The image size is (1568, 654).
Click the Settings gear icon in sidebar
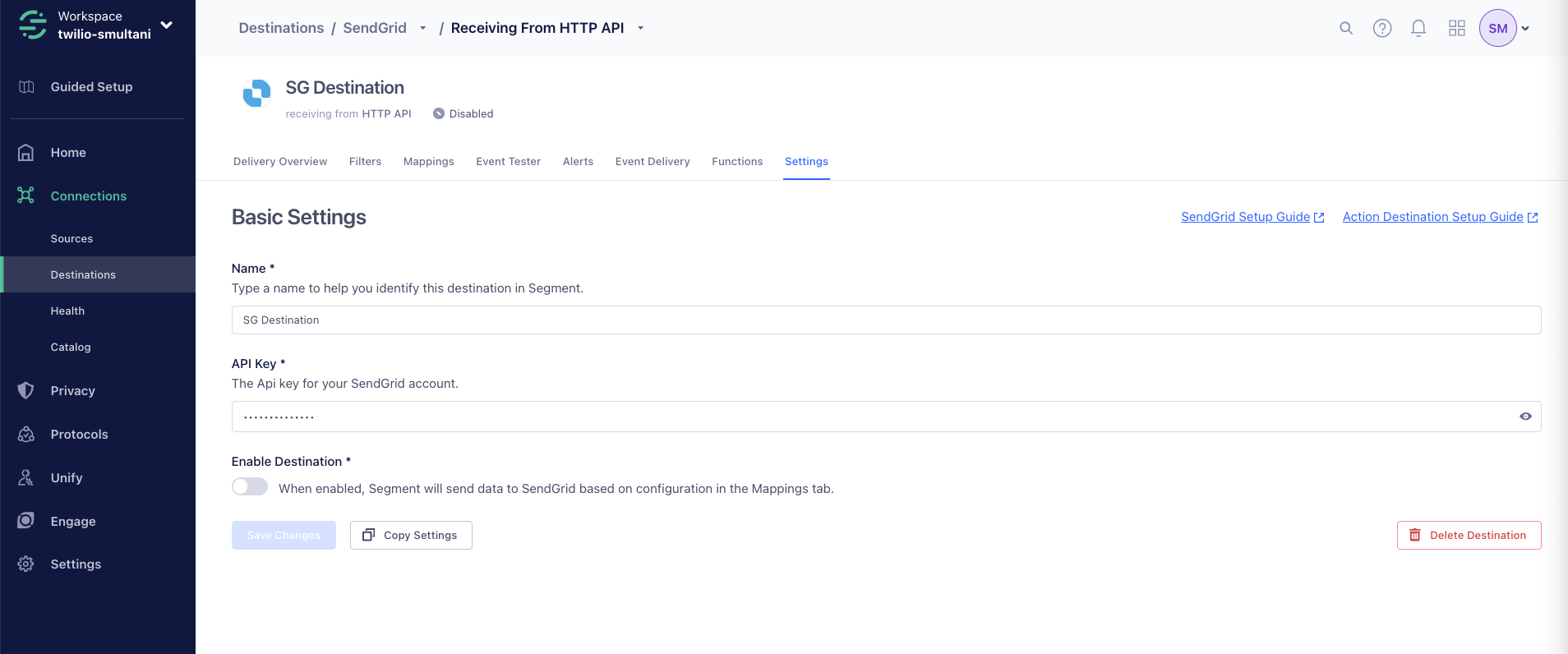coord(26,564)
